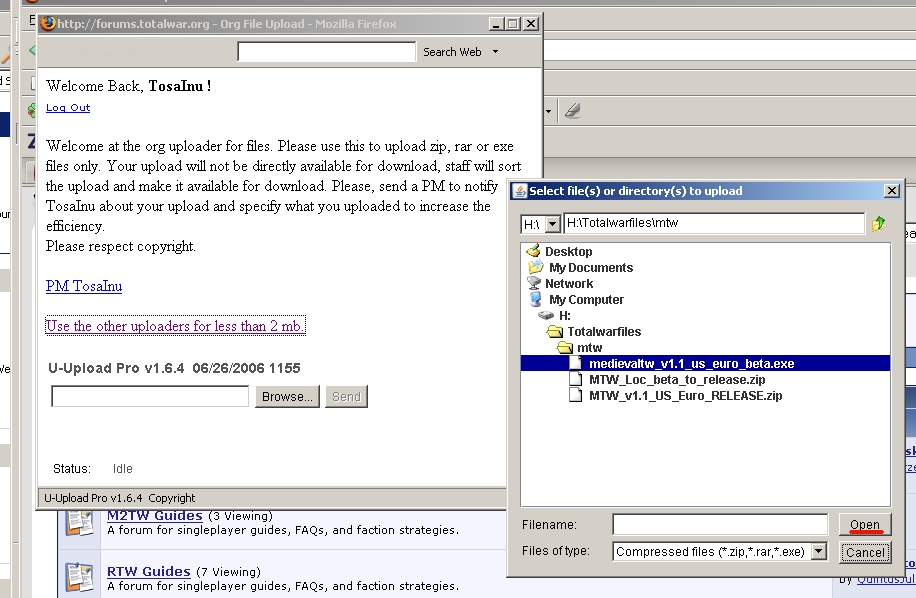Click the Log Out link
Image resolution: width=916 pixels, height=598 pixels.
coord(68,107)
